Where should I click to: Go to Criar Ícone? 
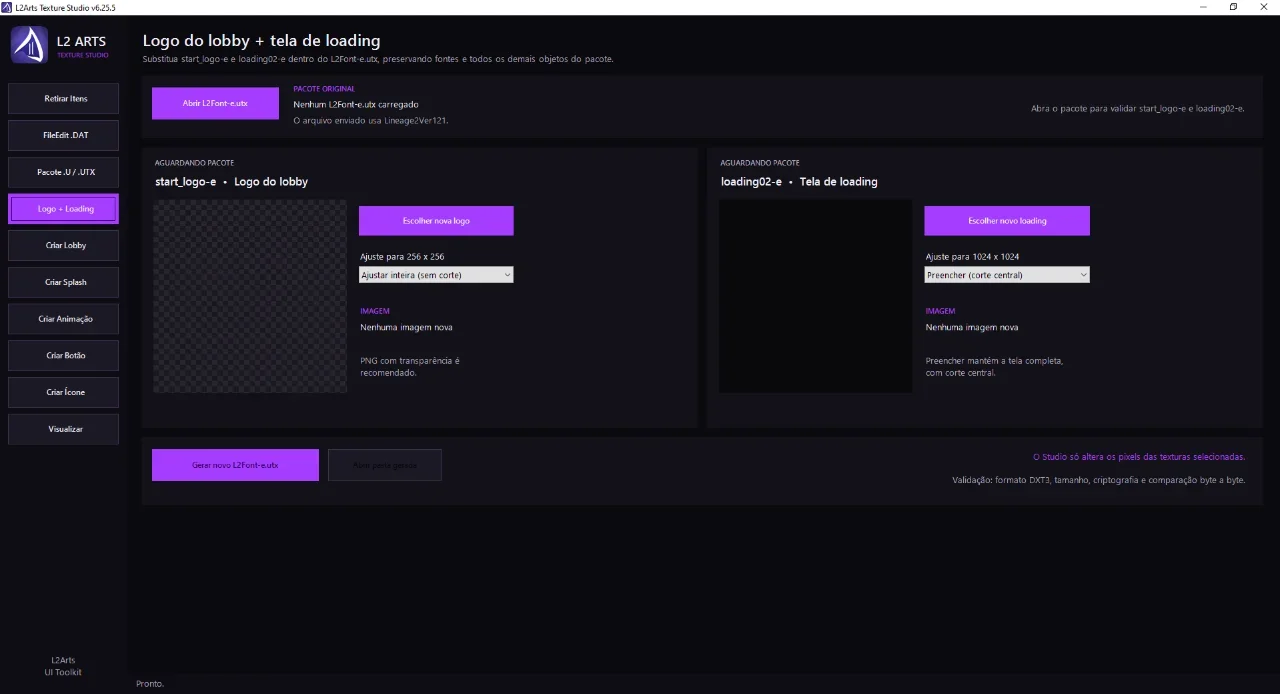coord(64,392)
